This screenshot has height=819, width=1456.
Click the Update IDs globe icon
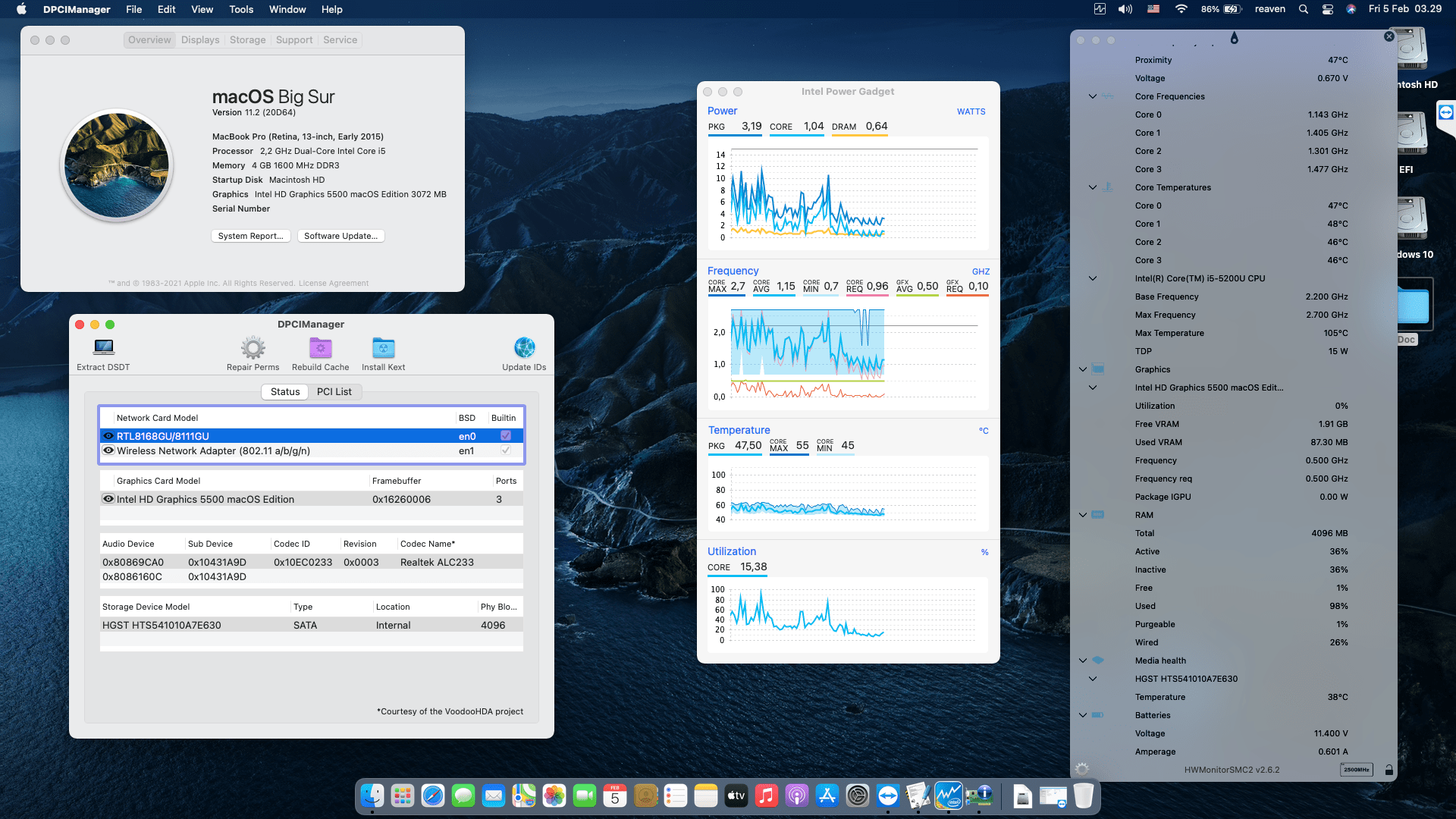(524, 348)
